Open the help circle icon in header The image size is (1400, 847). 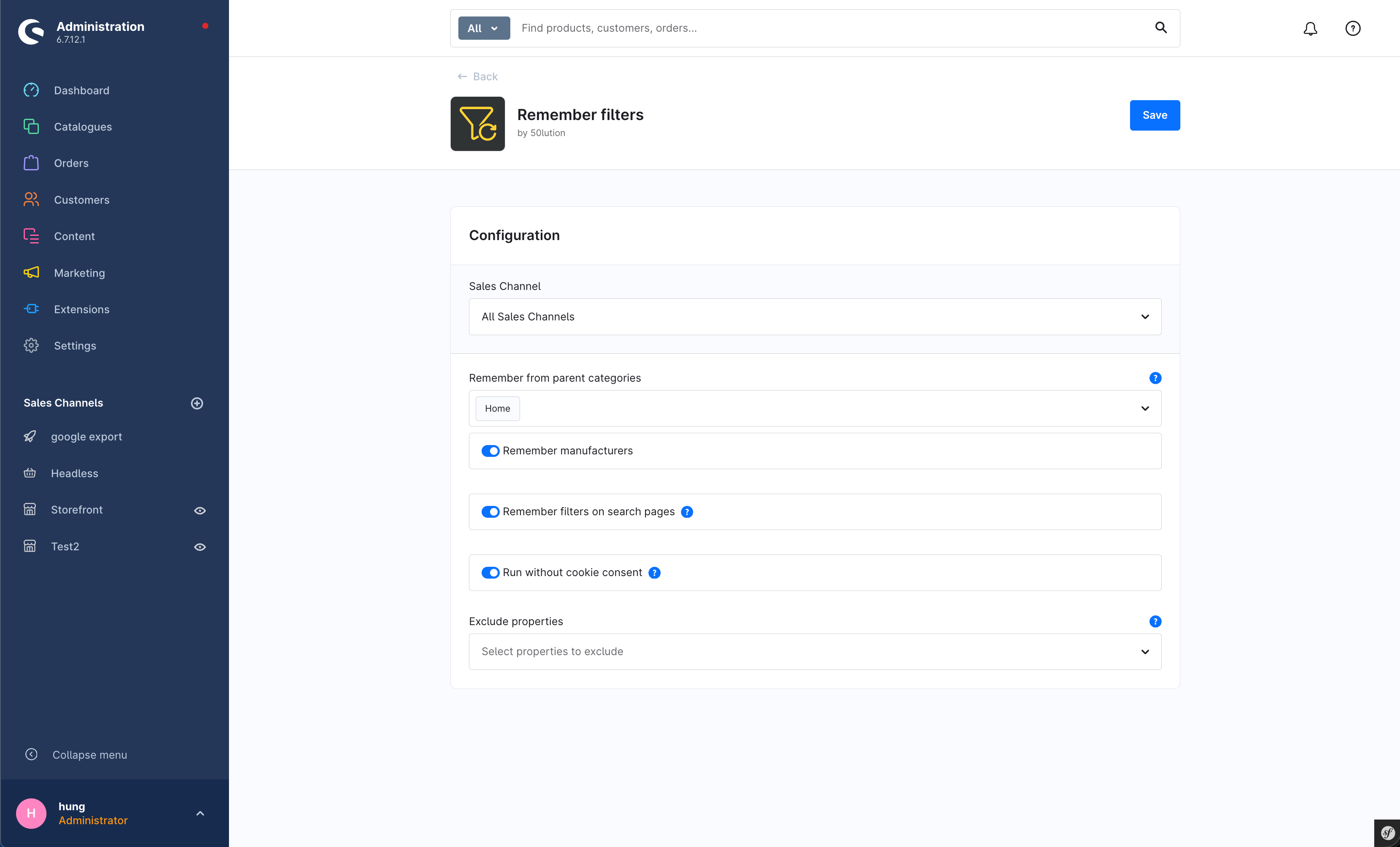pyautogui.click(x=1353, y=28)
